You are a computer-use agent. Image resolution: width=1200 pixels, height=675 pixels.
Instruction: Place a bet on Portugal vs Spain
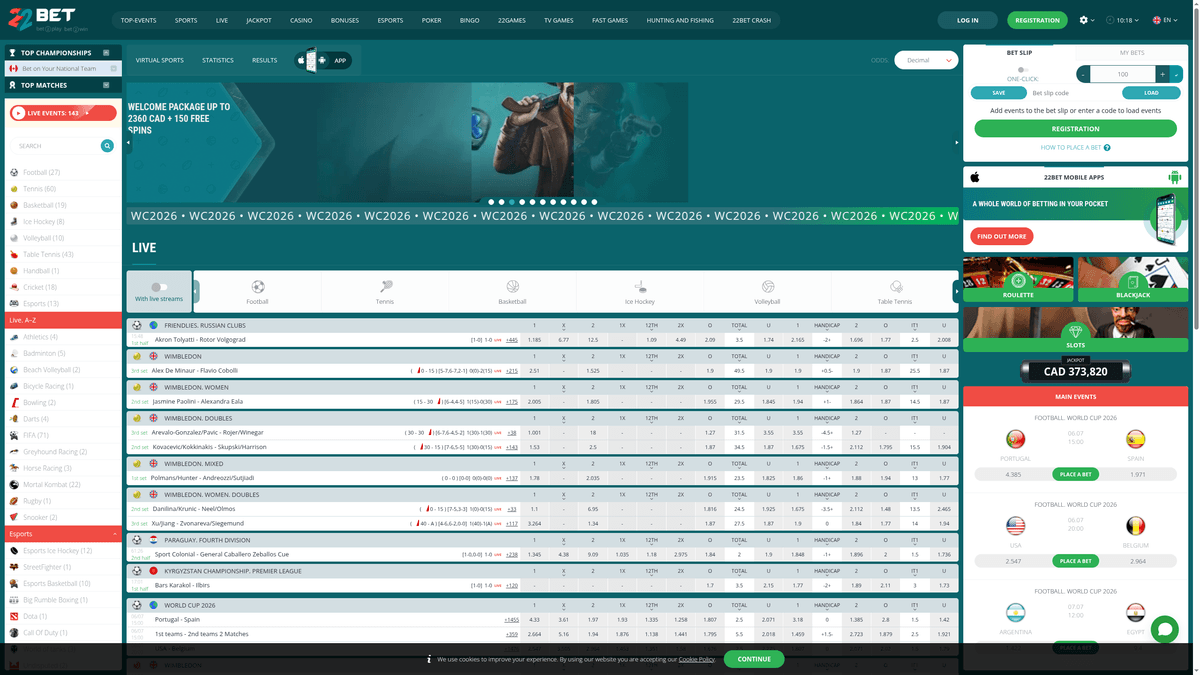click(x=1075, y=474)
